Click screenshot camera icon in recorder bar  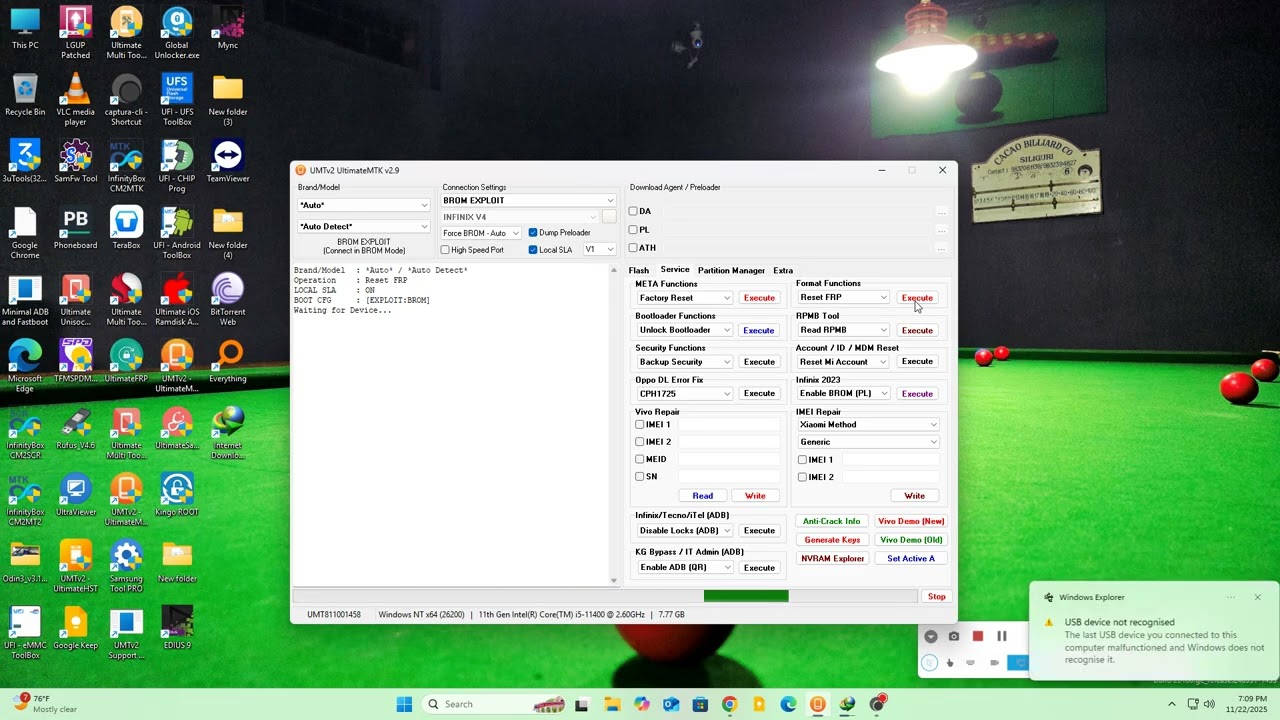pos(954,636)
